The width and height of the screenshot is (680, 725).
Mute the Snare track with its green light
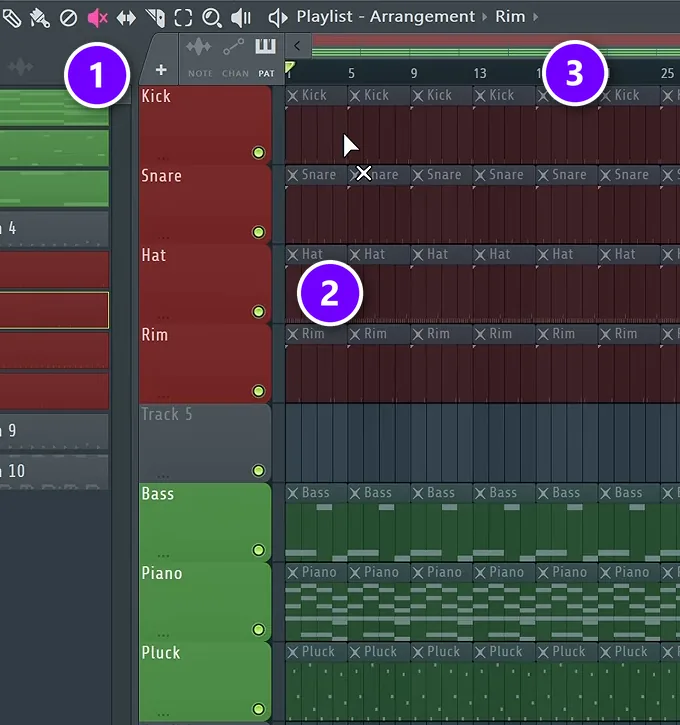(258, 232)
